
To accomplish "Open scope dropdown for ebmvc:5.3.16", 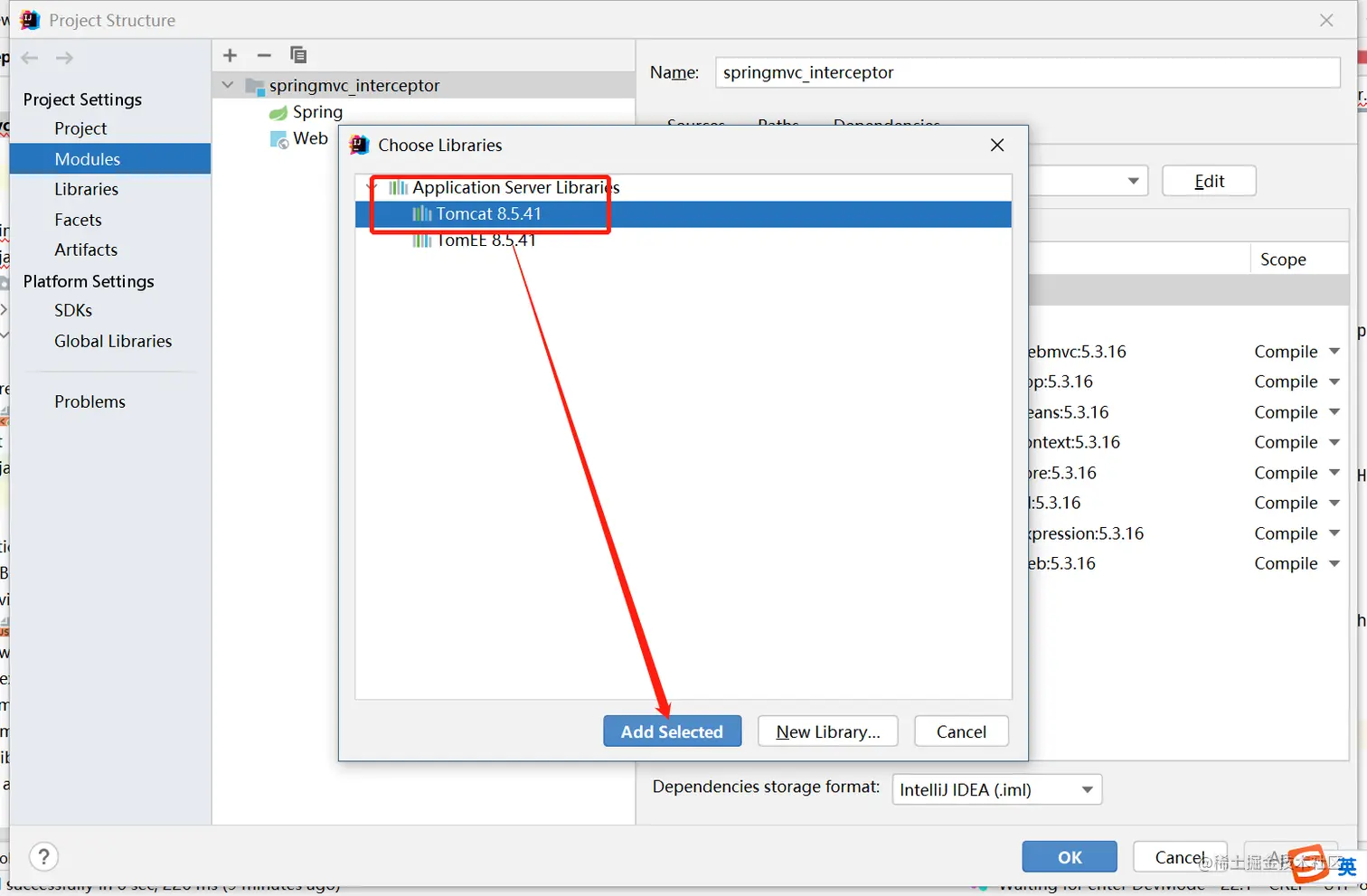I will coord(1334,351).
